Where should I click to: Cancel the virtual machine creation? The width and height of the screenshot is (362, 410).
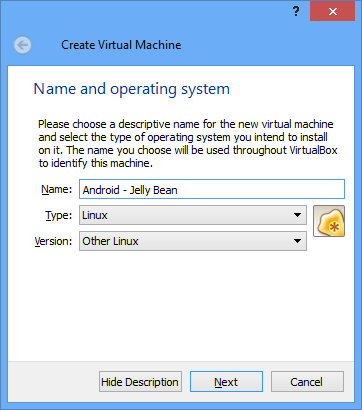tap(307, 382)
